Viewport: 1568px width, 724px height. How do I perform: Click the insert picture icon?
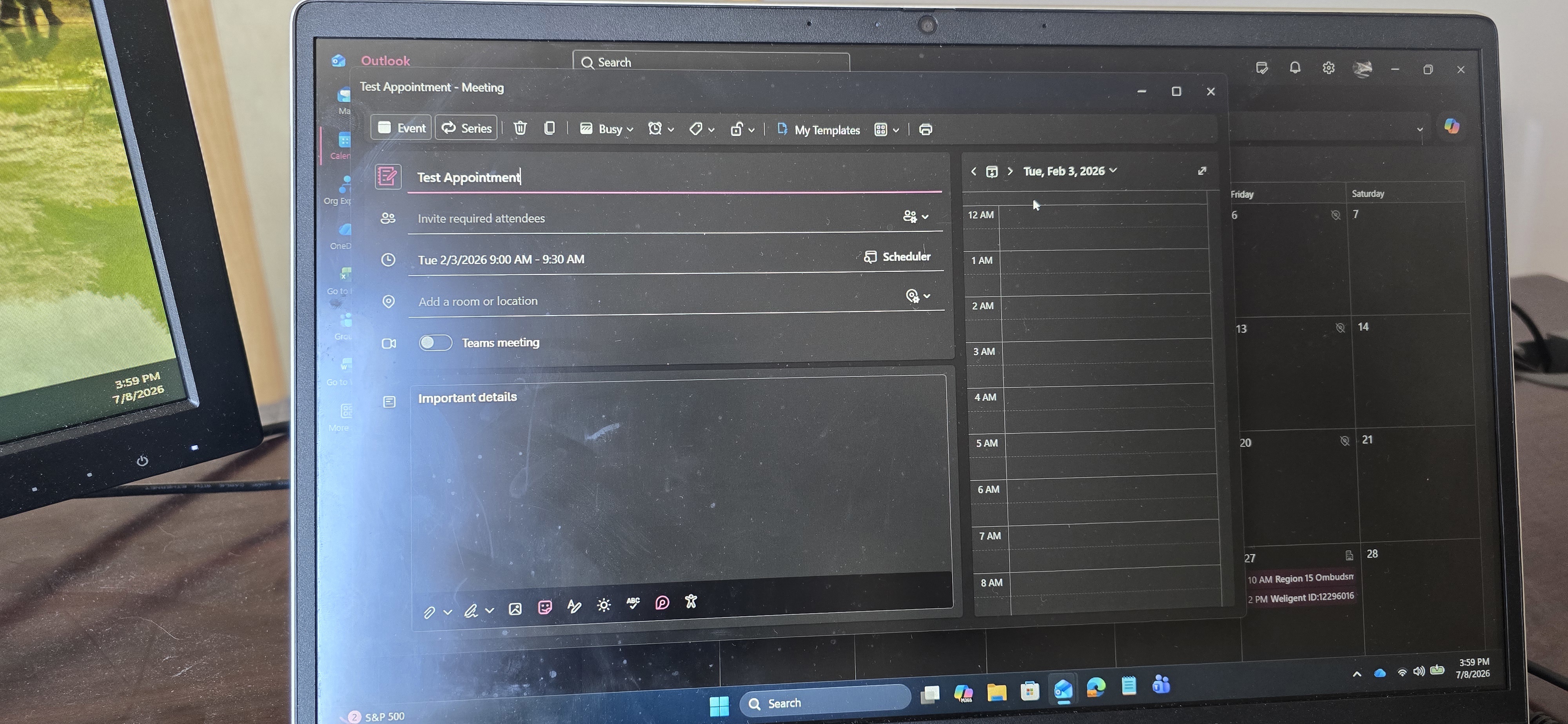pyautogui.click(x=515, y=609)
